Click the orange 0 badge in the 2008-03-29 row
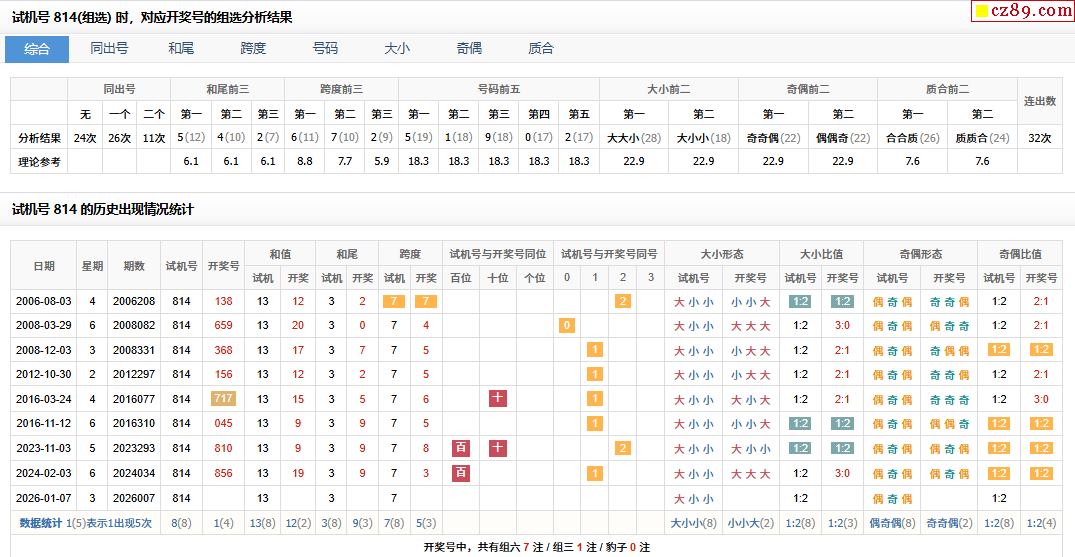The width and height of the screenshot is (1075, 557). 567,325
